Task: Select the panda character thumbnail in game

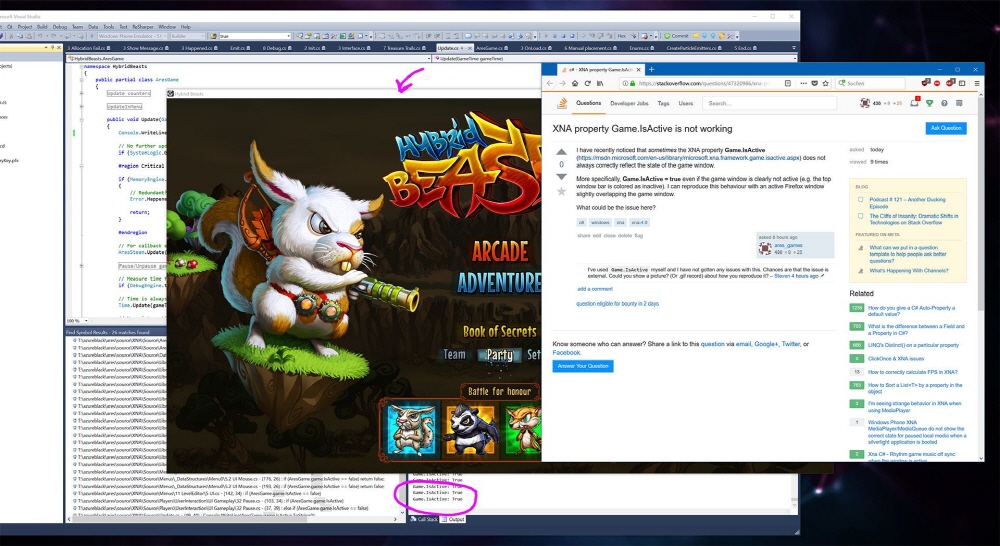Action: (x=471, y=429)
